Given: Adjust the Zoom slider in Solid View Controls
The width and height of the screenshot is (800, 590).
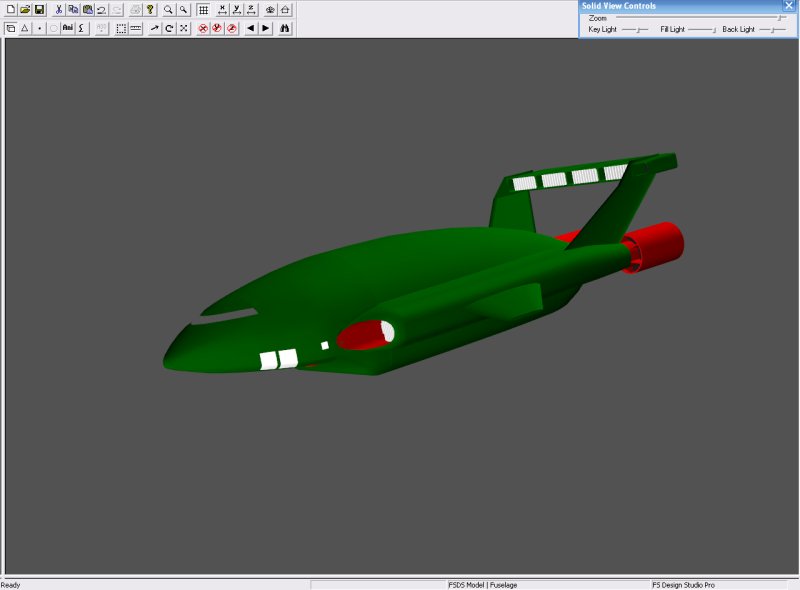Looking at the screenshot, I should 701,18.
